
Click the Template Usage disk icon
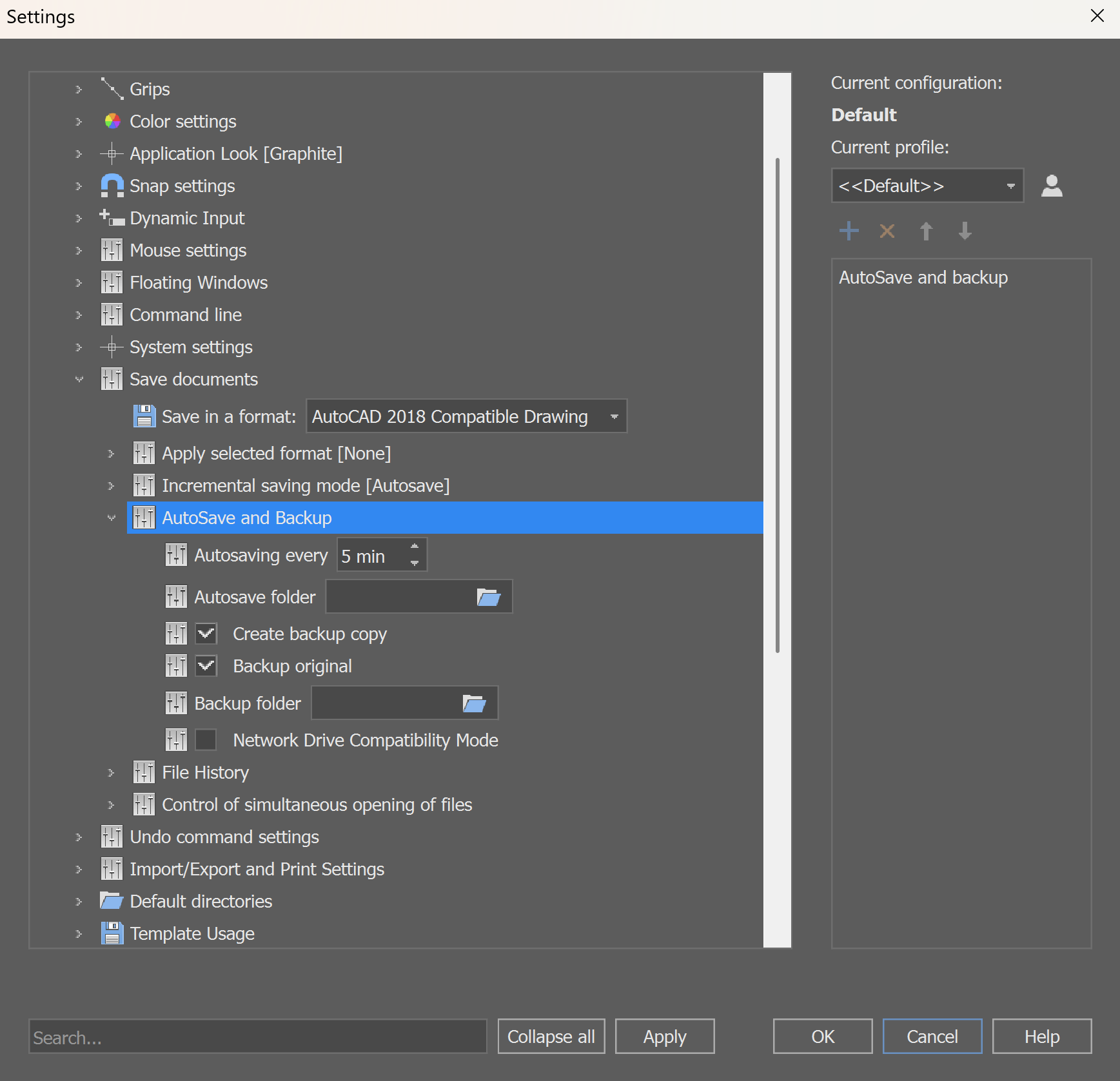click(112, 933)
